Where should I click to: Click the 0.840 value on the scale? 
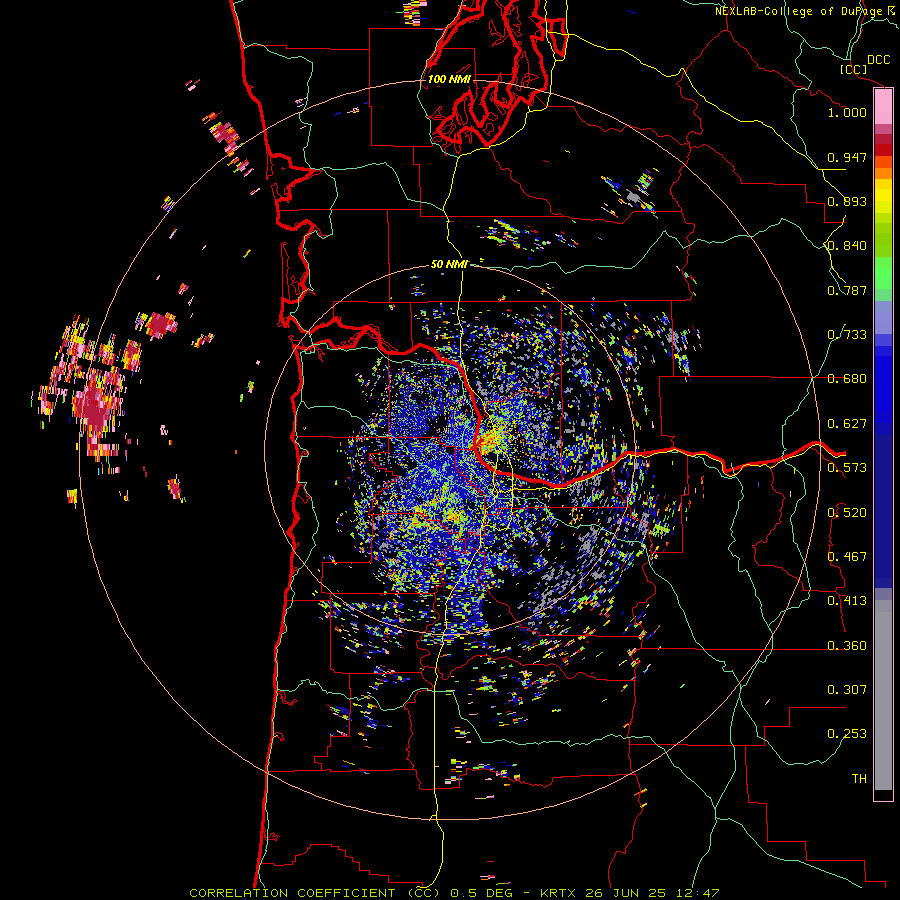click(x=847, y=246)
